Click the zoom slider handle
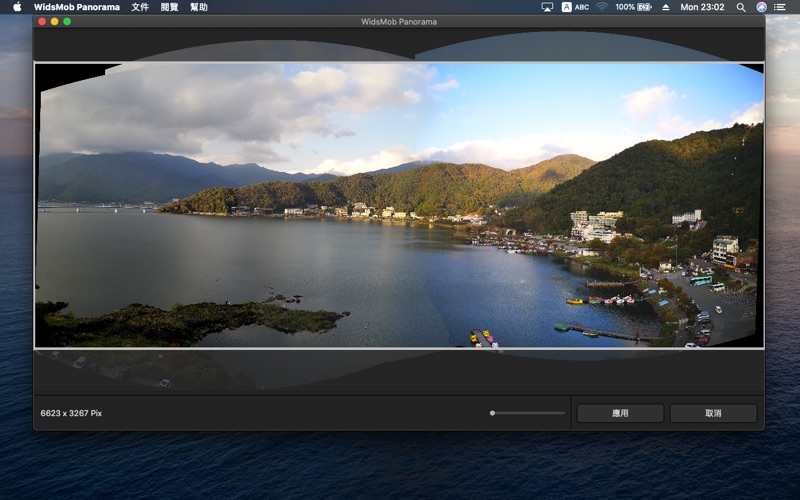This screenshot has width=800, height=500. [492, 413]
